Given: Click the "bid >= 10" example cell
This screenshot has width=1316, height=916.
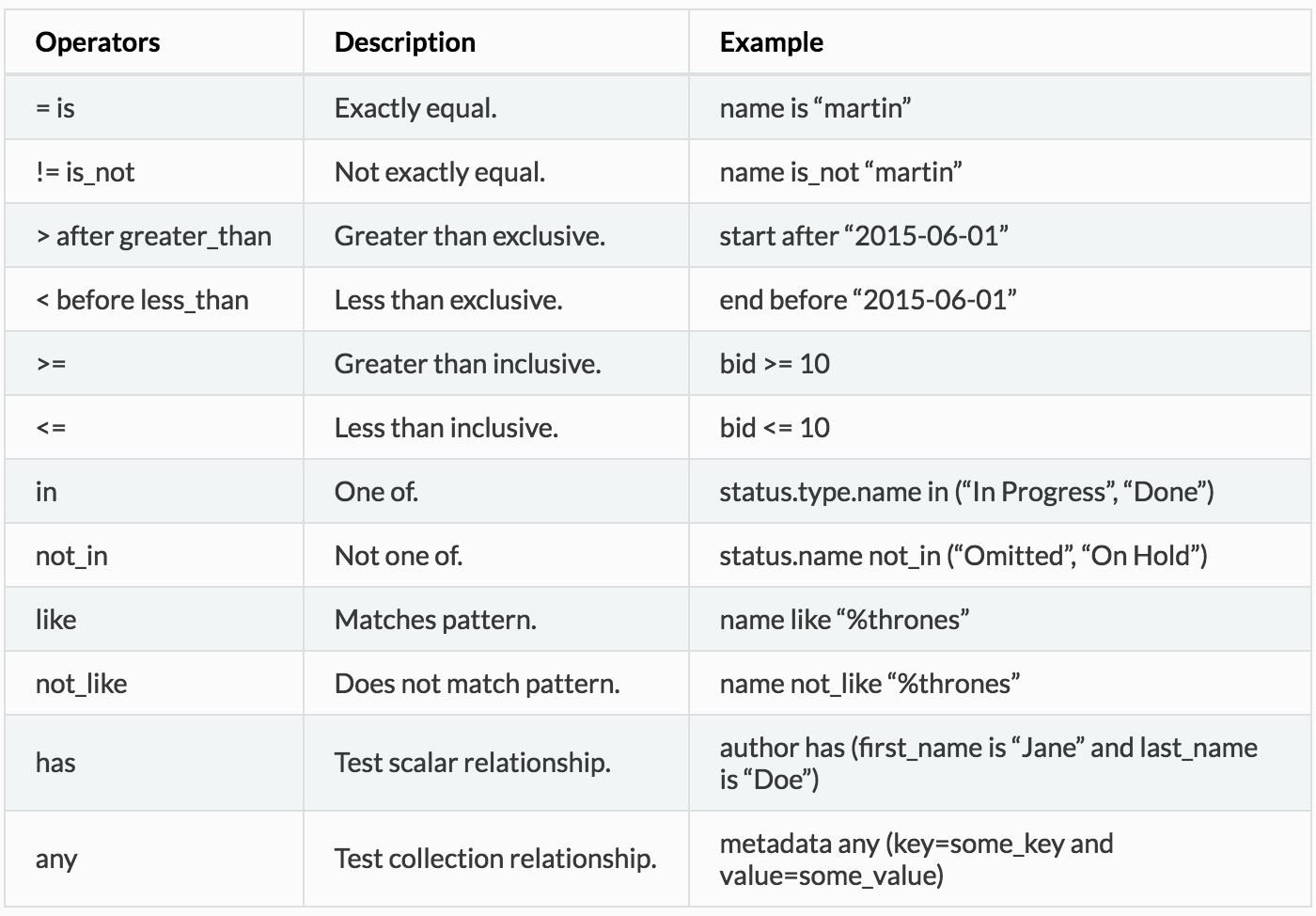Looking at the screenshot, I should pyautogui.click(x=775, y=364).
